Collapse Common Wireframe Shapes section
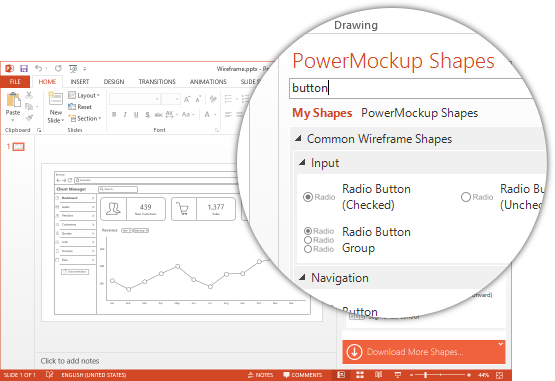 click(x=298, y=138)
